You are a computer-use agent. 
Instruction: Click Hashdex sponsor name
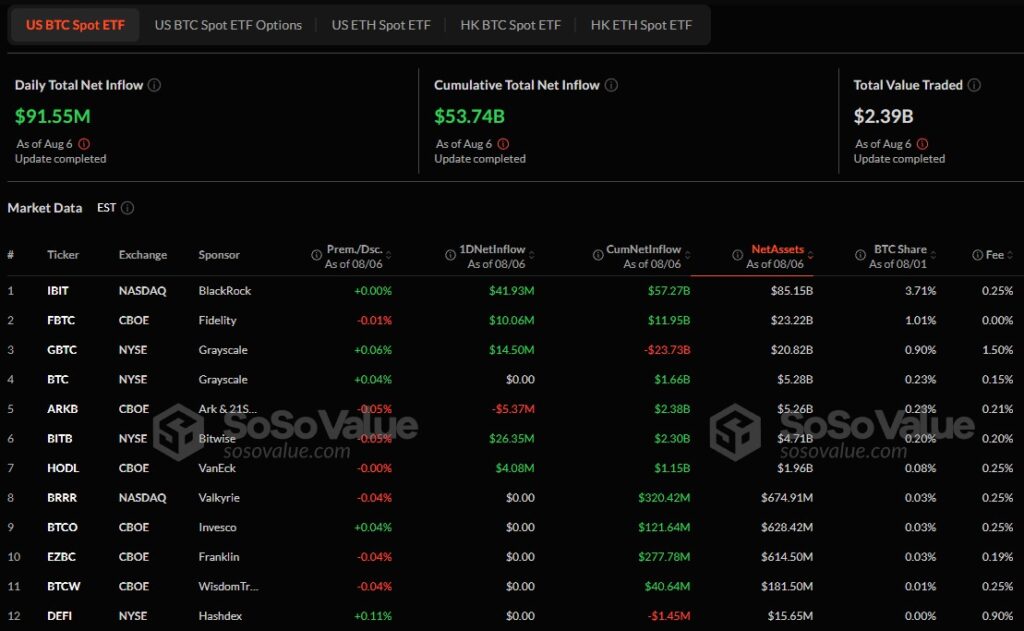pos(220,615)
